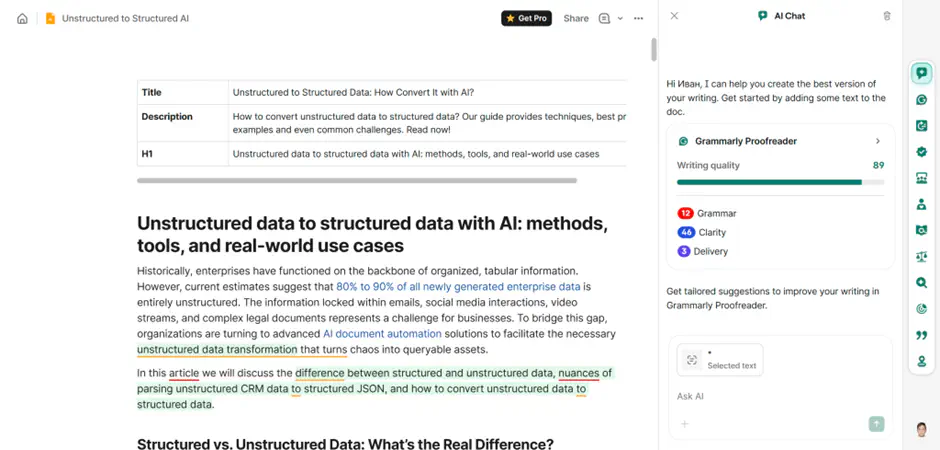Image resolution: width=940 pixels, height=450 pixels.
Task: Open the plagiarism search sidebar icon
Action: (x=921, y=283)
